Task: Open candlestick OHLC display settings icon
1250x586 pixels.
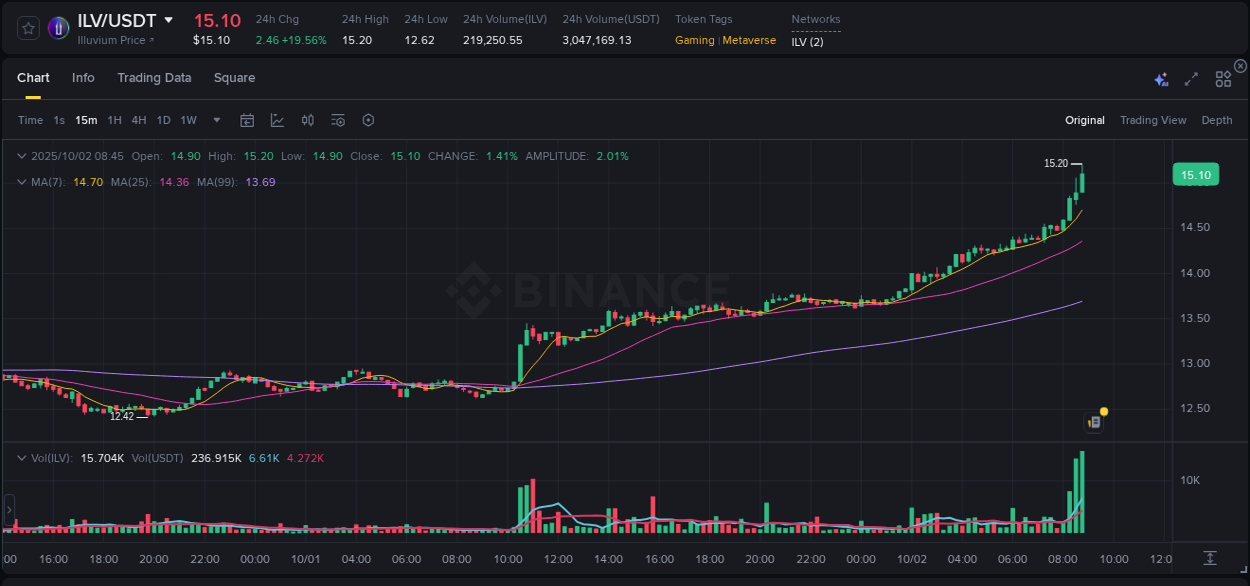Action: click(307, 120)
